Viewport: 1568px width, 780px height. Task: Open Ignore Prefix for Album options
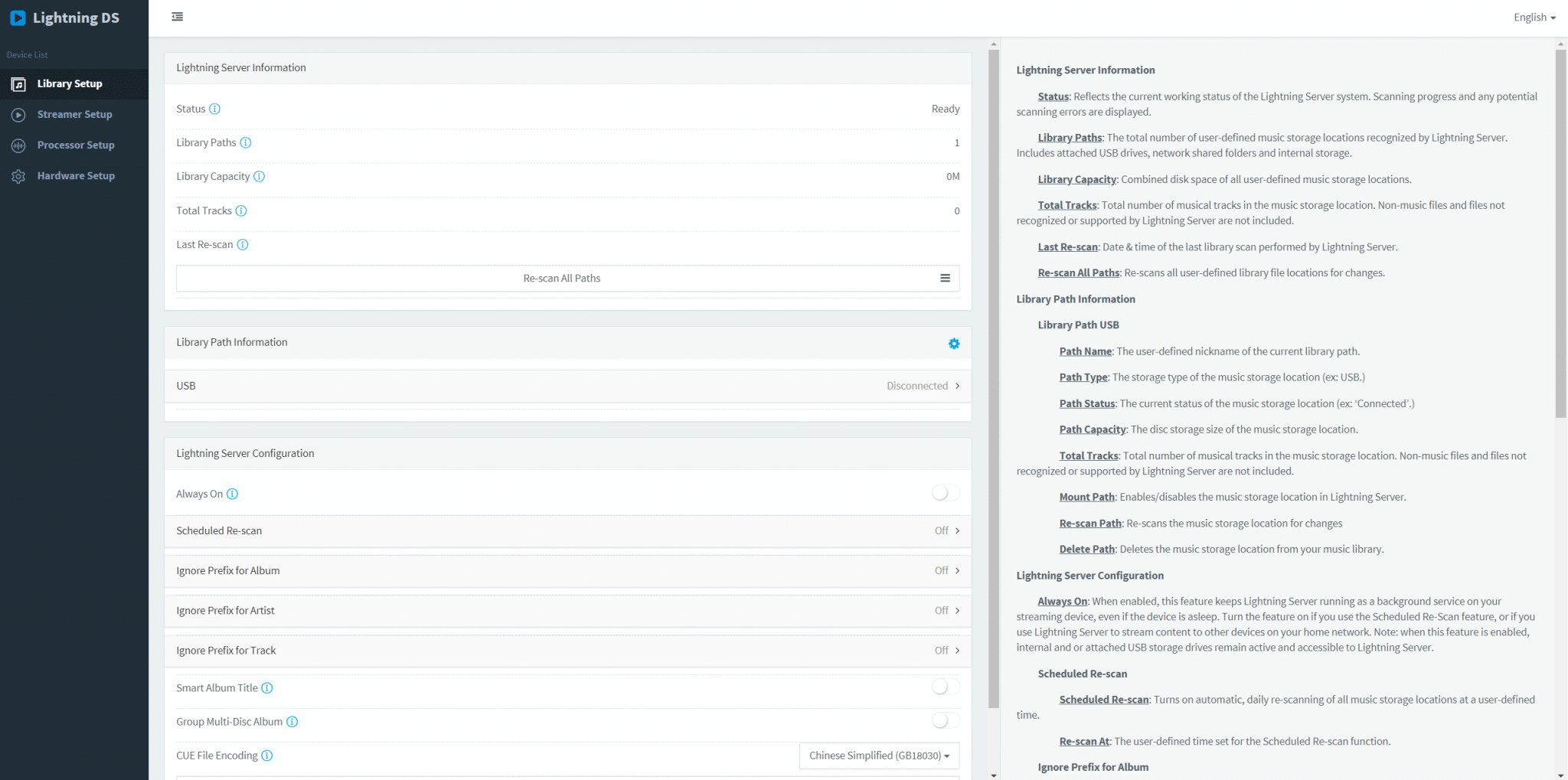(568, 570)
